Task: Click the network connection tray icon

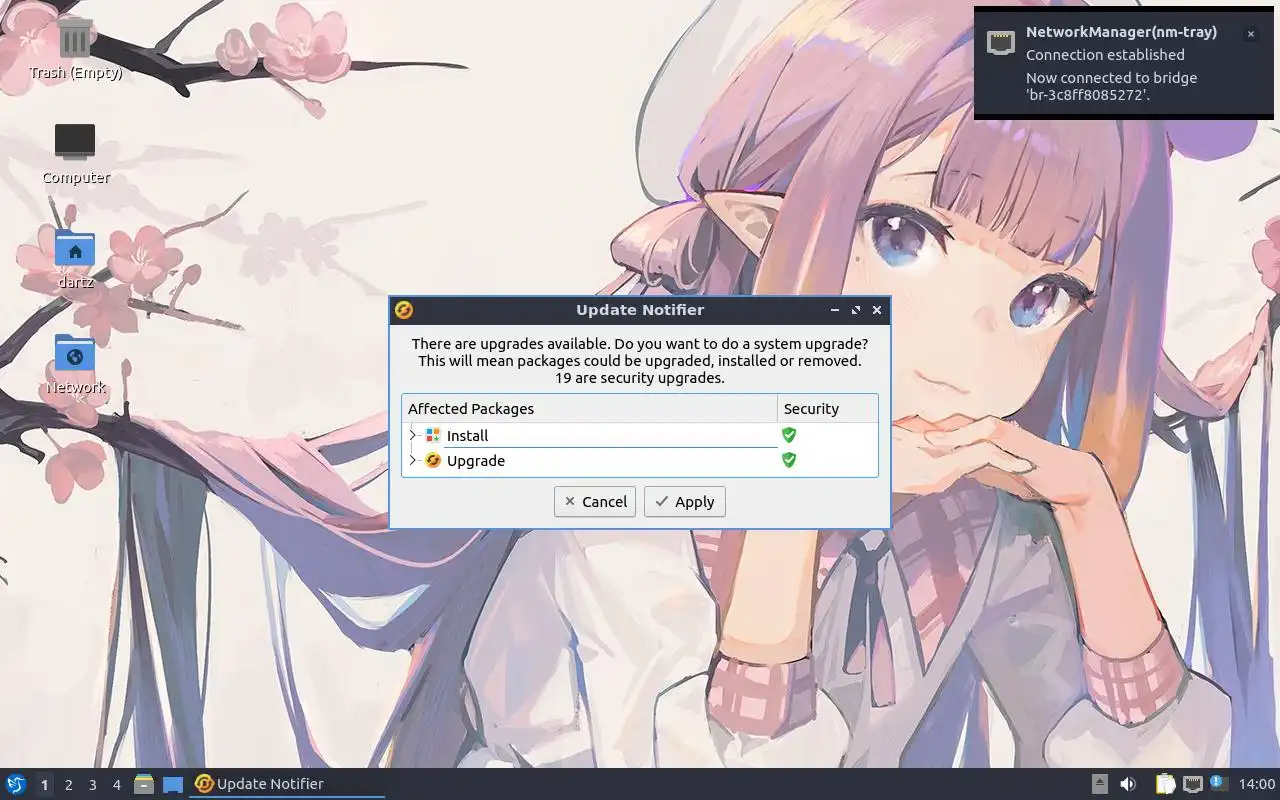Action: [1192, 784]
